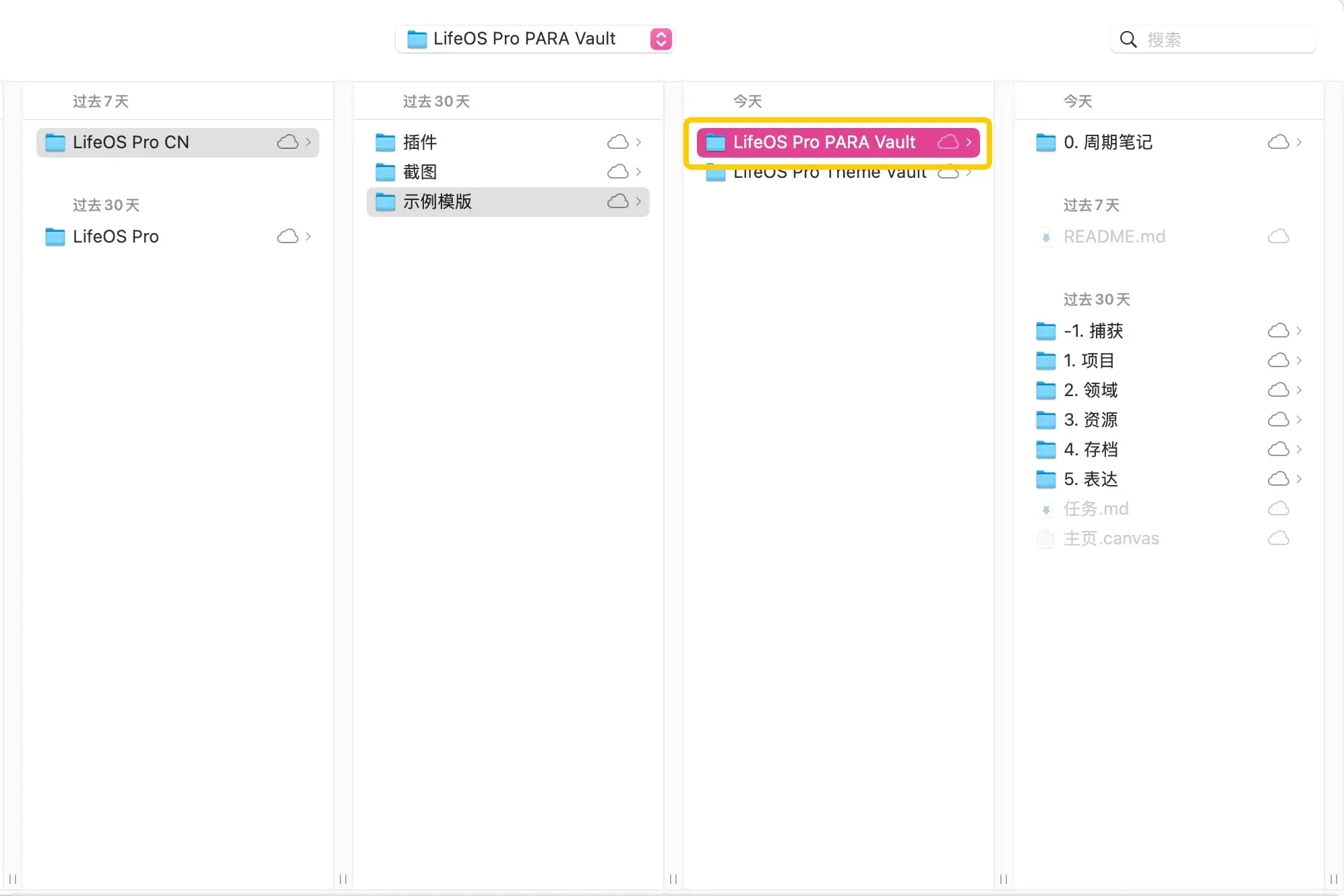
Task: Expand the LifeOS Pro folder chevron
Action: pyautogui.click(x=308, y=236)
